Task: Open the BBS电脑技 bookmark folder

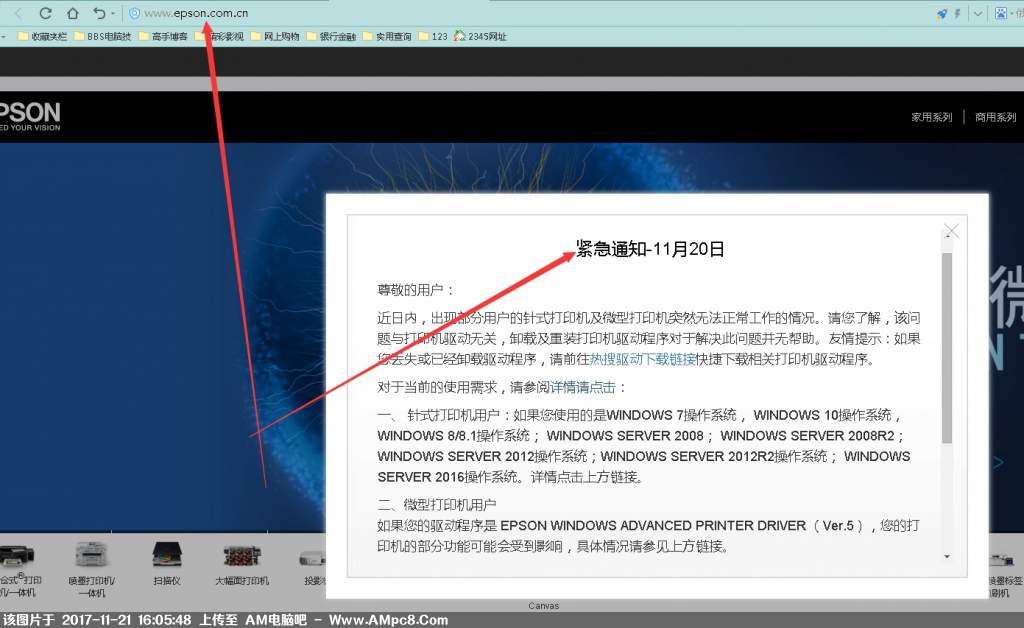Action: 103,37
